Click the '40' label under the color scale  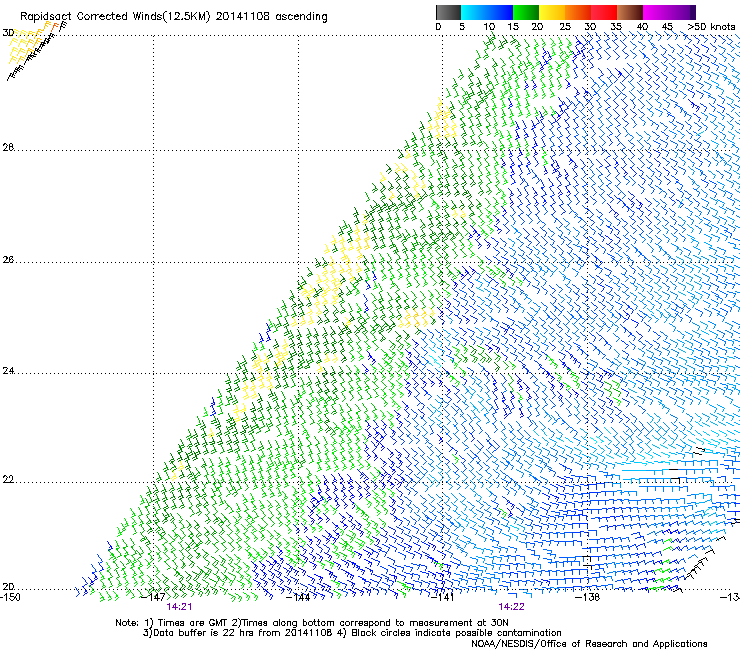[642, 27]
